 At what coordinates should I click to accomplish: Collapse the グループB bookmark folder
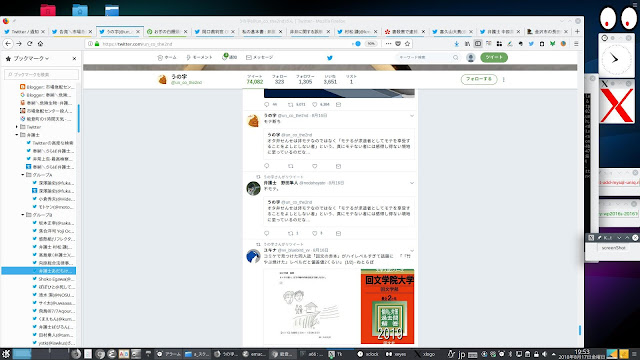(23, 215)
